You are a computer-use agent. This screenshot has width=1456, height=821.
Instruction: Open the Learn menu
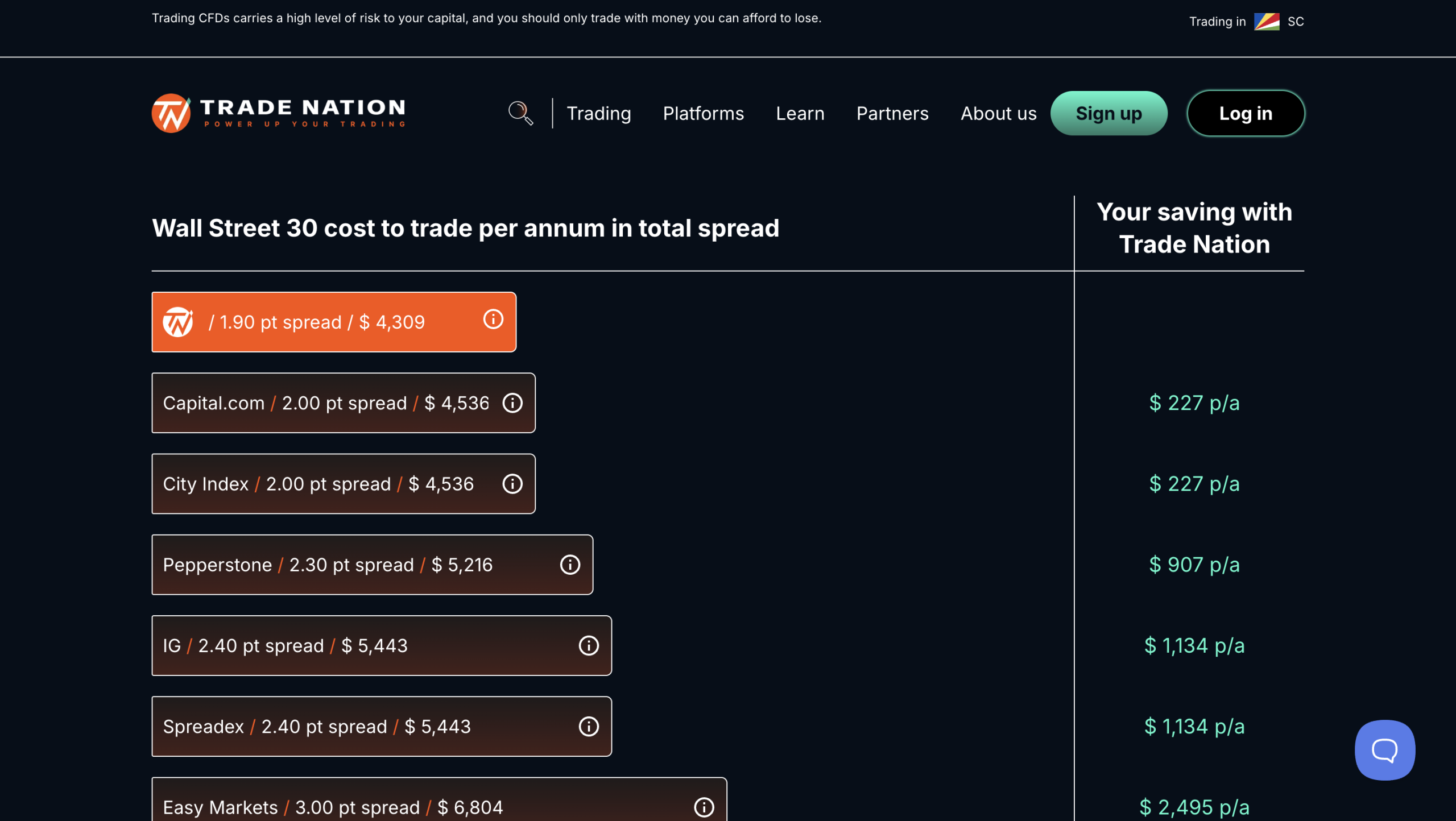tap(800, 113)
